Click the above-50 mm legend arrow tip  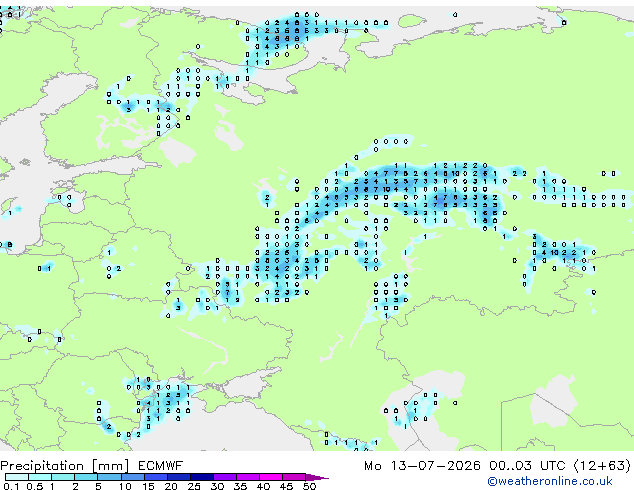pyautogui.click(x=317, y=478)
